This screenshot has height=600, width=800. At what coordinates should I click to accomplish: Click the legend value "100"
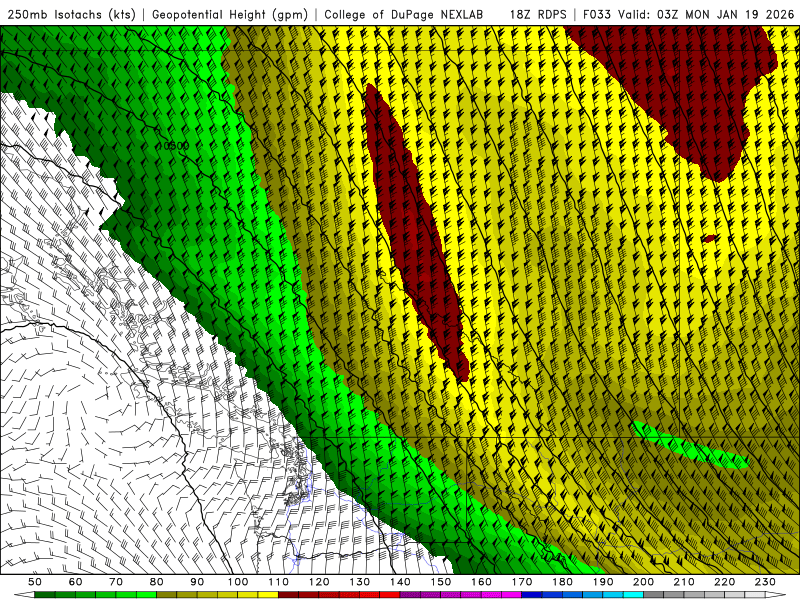pyautogui.click(x=238, y=582)
